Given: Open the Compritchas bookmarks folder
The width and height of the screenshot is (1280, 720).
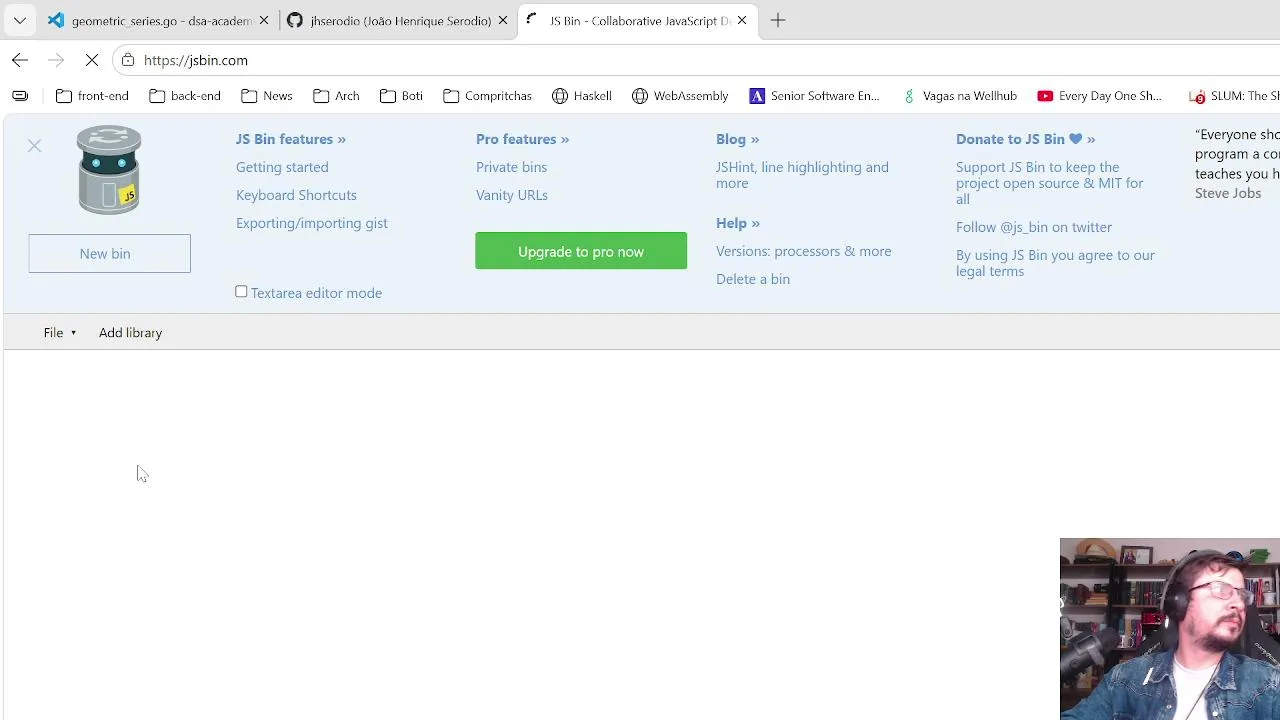Looking at the screenshot, I should [487, 96].
